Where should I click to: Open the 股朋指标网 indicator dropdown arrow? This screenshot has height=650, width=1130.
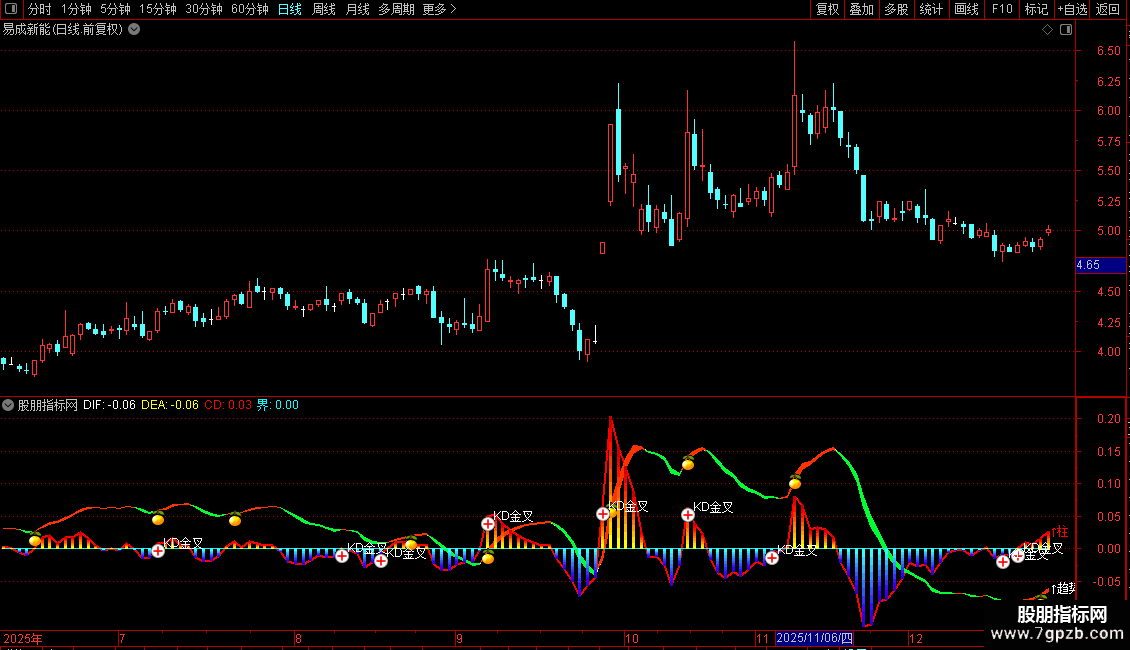point(9,405)
